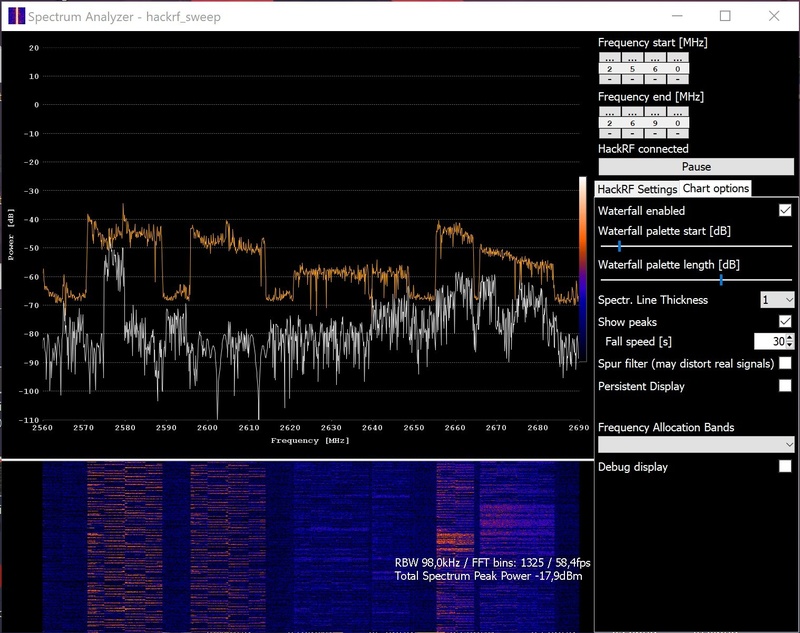Select the Chart options tab
Viewport: 800px width, 633px height.
point(715,188)
